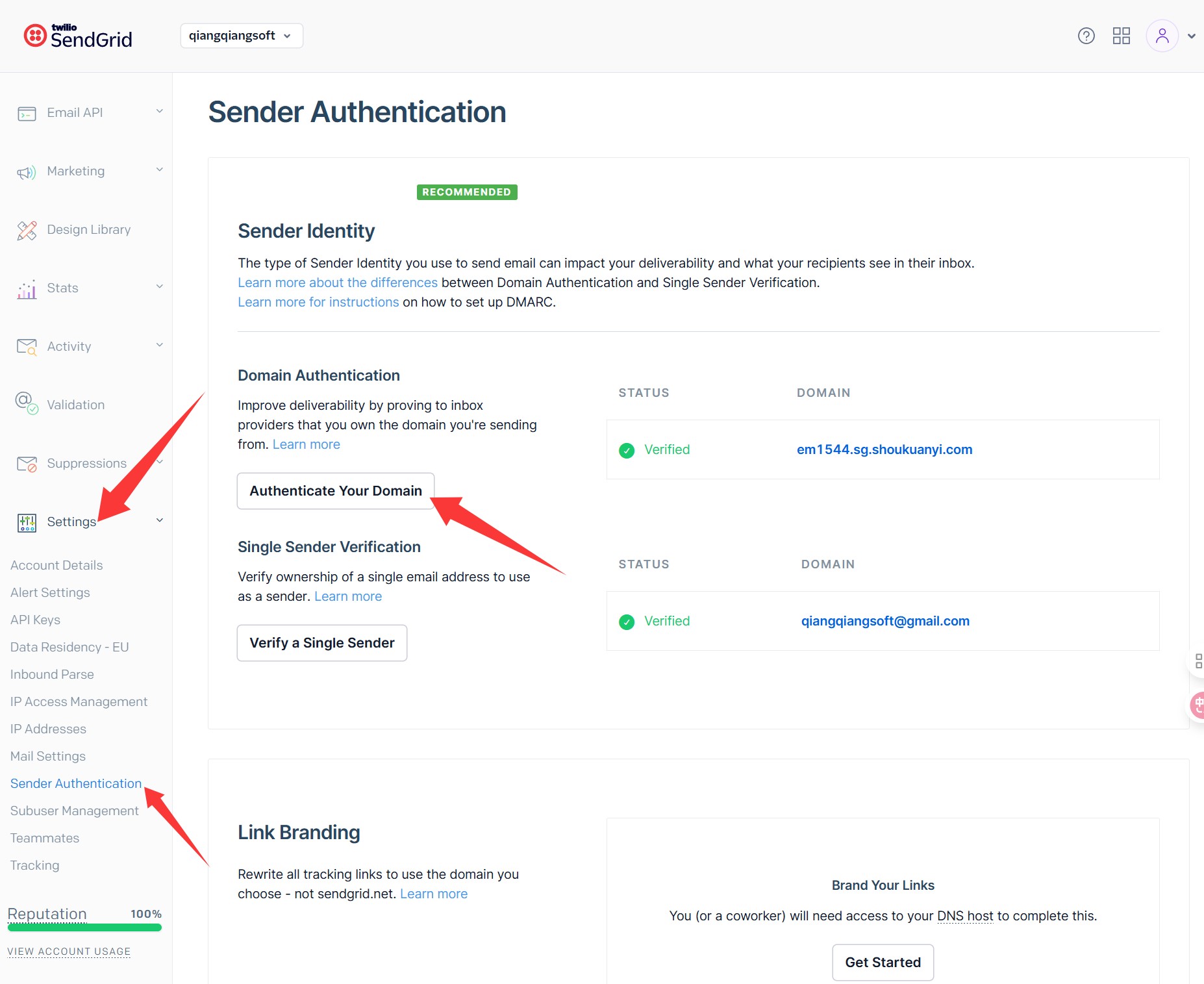This screenshot has height=984, width=1204.
Task: Click Authenticate Your Domain button
Action: pos(335,491)
